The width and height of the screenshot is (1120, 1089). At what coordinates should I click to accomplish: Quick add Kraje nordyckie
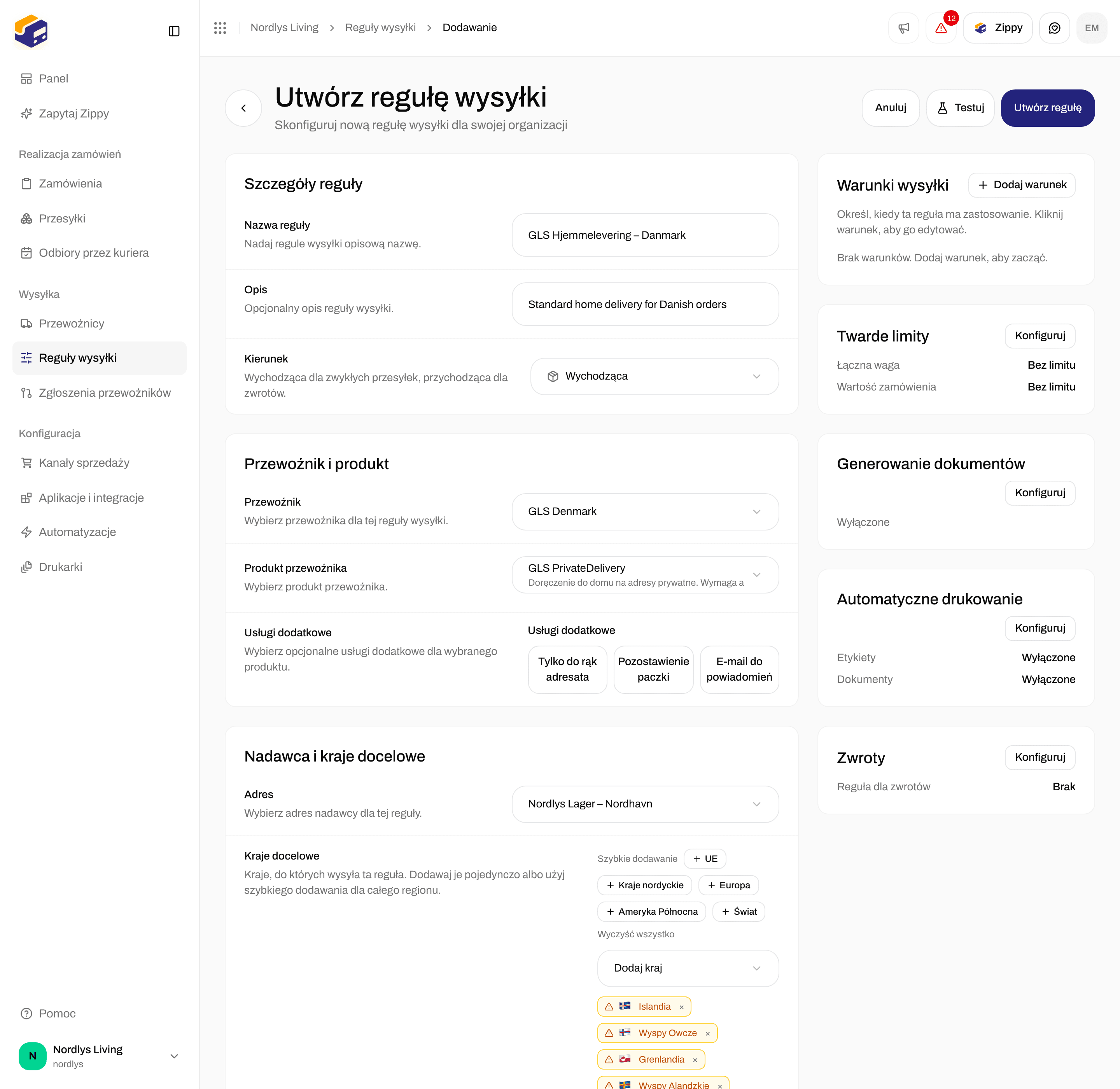click(x=645, y=885)
